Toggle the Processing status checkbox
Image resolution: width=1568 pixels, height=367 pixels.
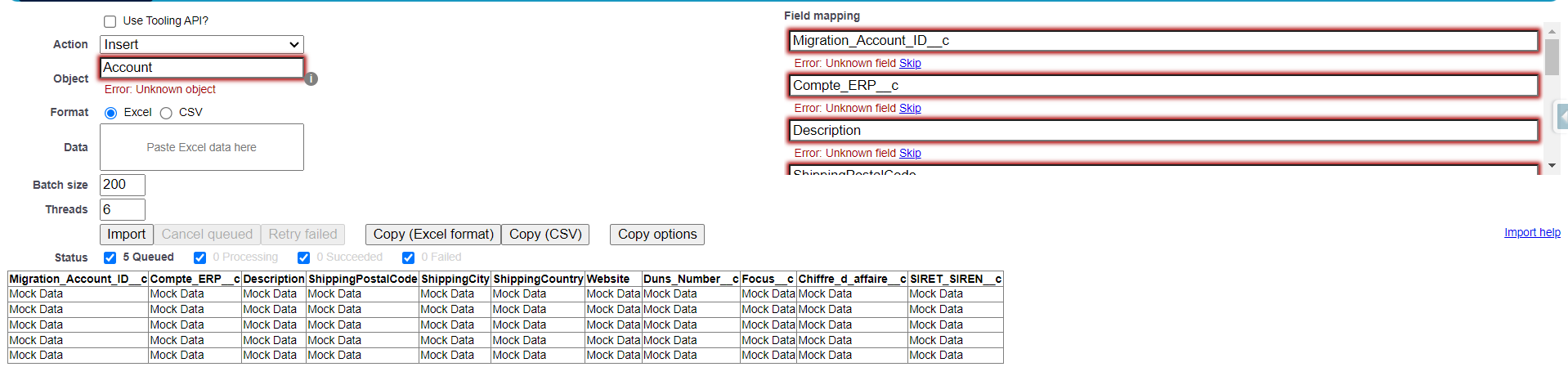coord(199,257)
